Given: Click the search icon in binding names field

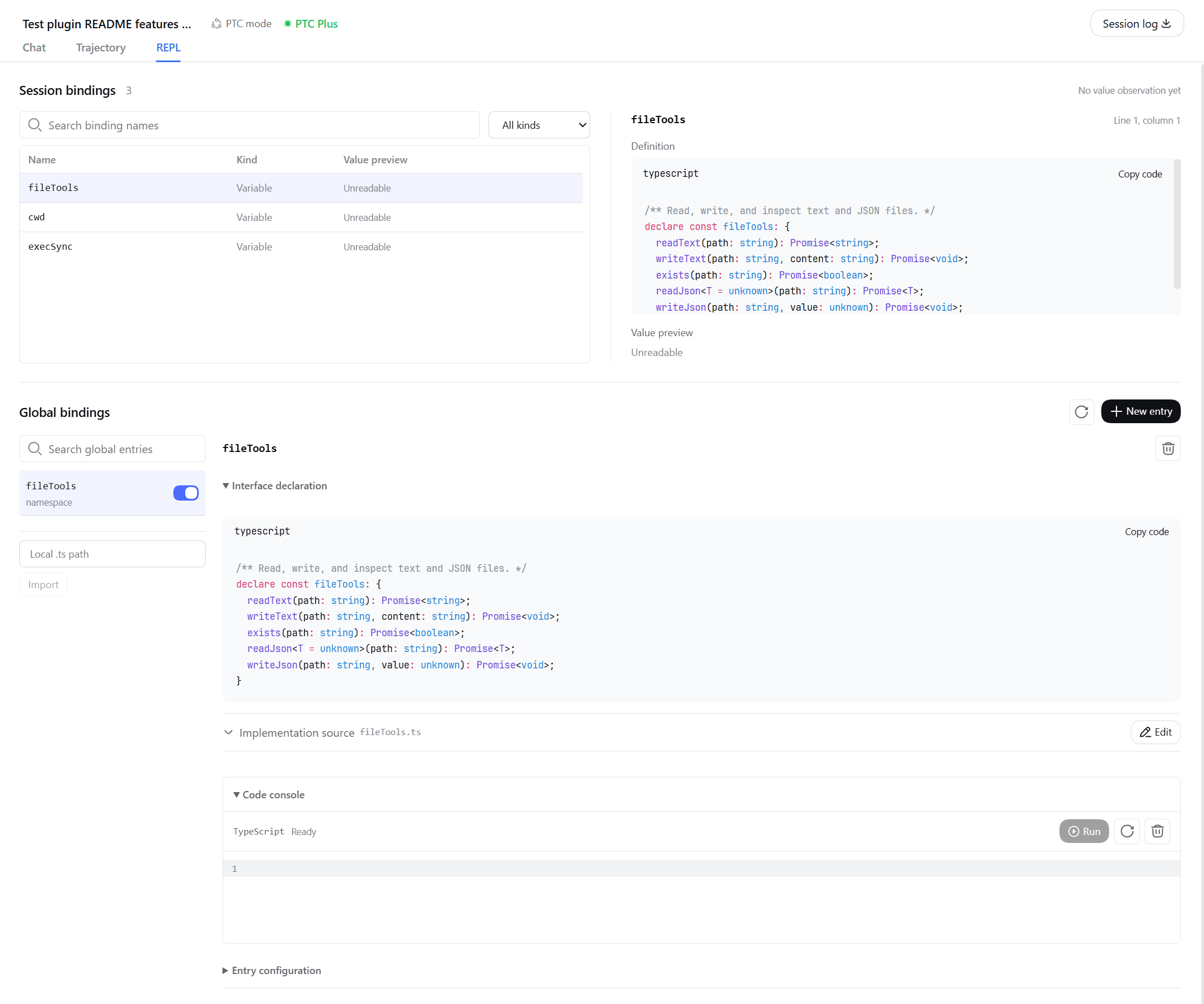Looking at the screenshot, I should [x=34, y=125].
